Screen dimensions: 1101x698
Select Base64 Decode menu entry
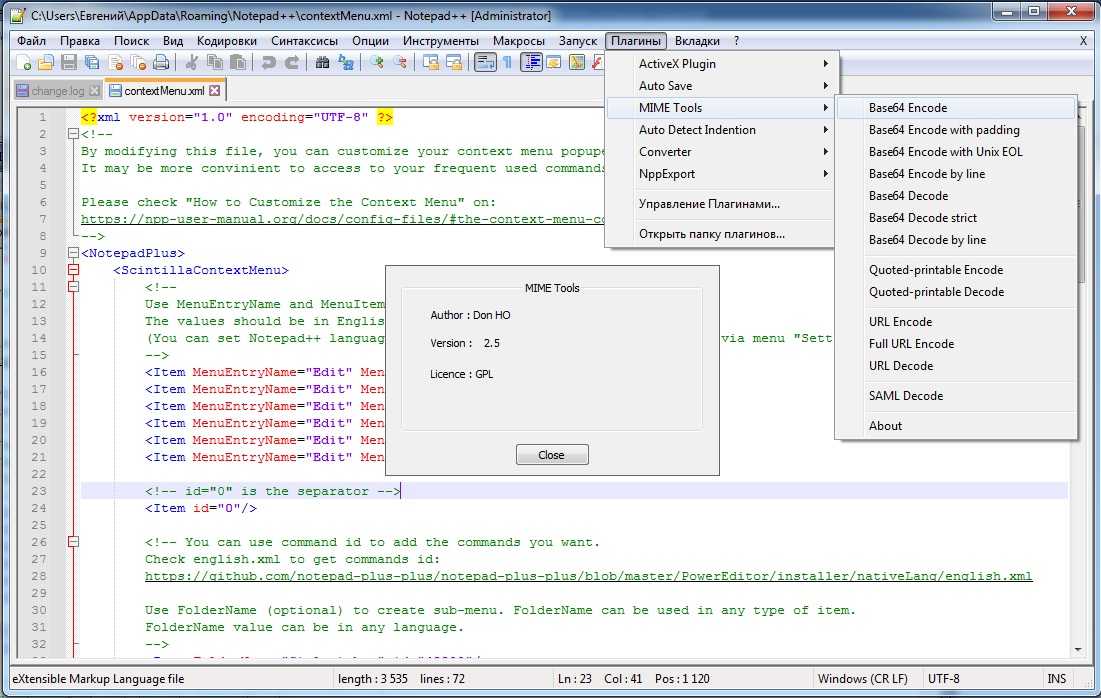pos(908,196)
